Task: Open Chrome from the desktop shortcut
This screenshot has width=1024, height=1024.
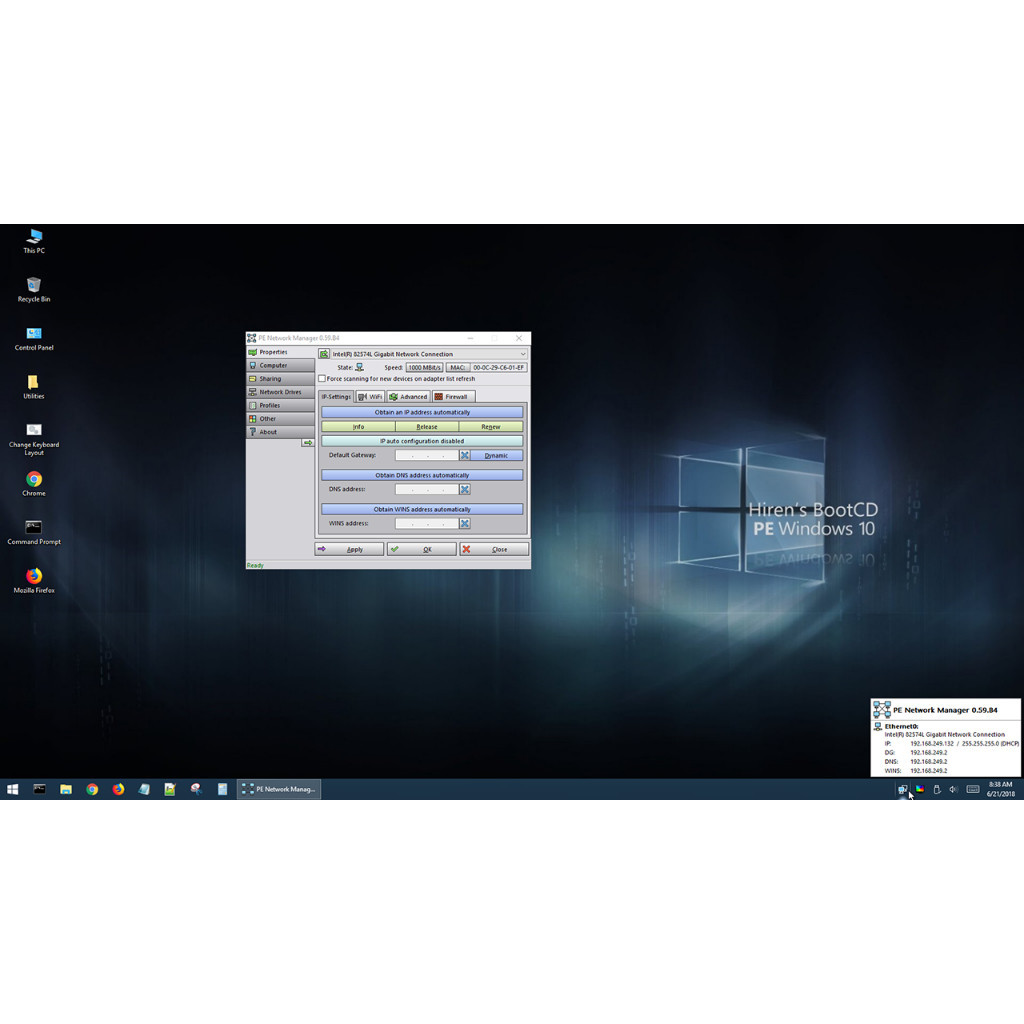Action: click(34, 480)
